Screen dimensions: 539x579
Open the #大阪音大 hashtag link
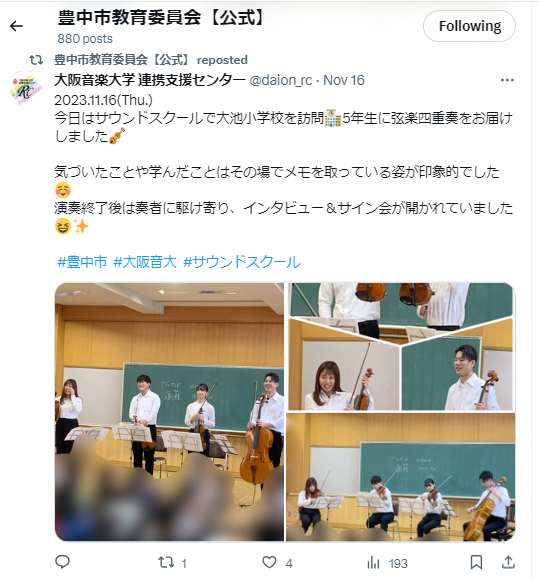145,262
